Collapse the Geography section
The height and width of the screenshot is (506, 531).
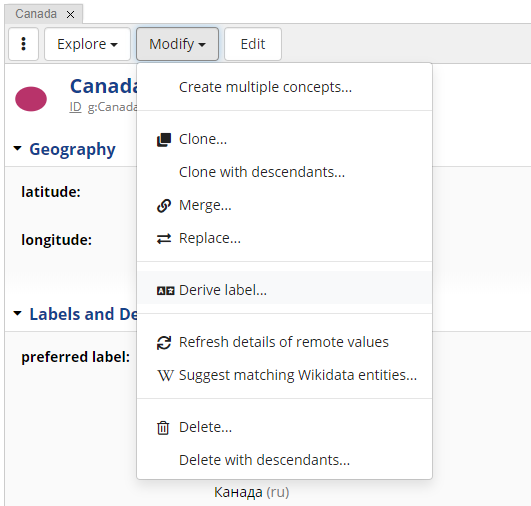[17, 148]
